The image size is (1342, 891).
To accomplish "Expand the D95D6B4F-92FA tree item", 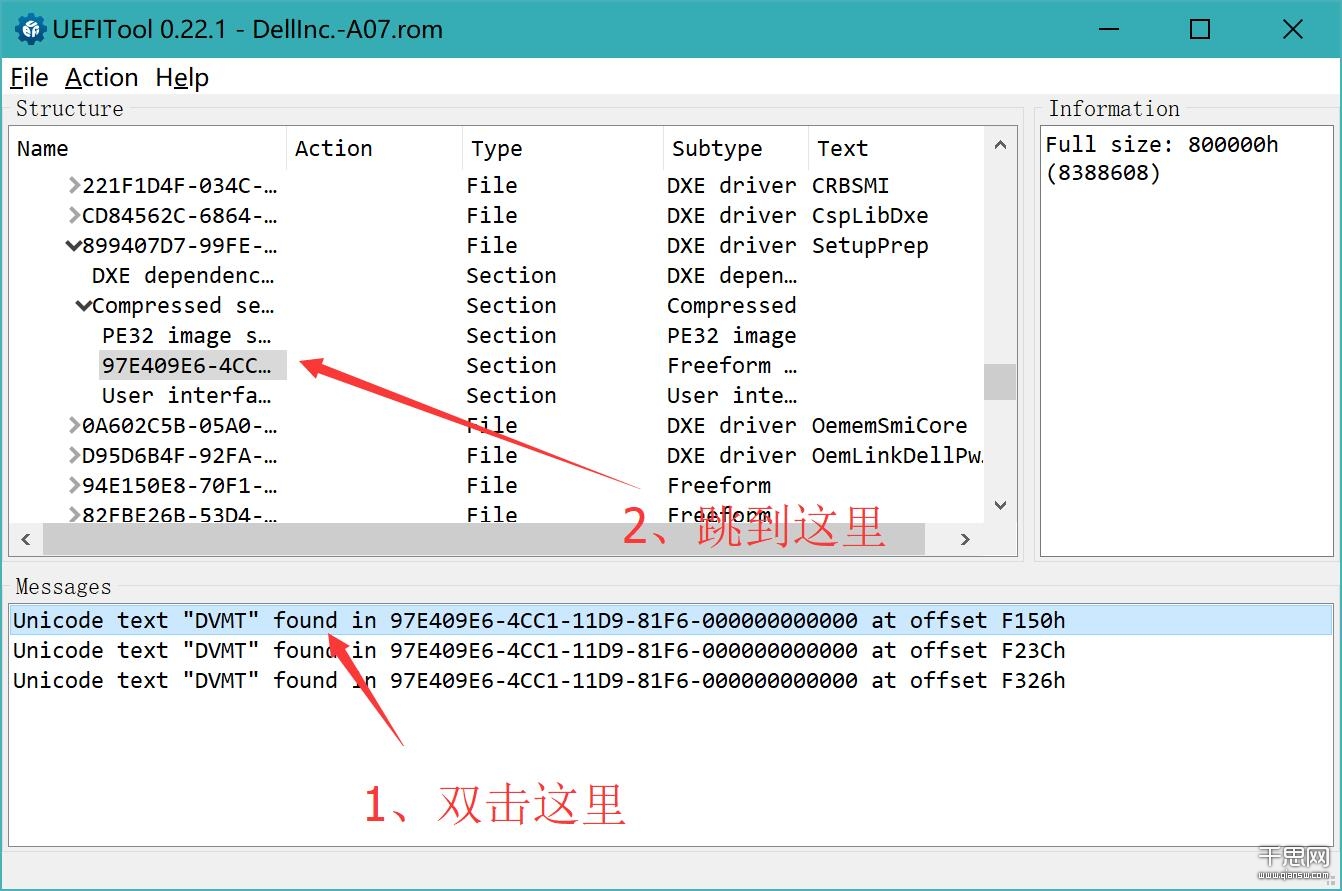I will pyautogui.click(x=74, y=455).
